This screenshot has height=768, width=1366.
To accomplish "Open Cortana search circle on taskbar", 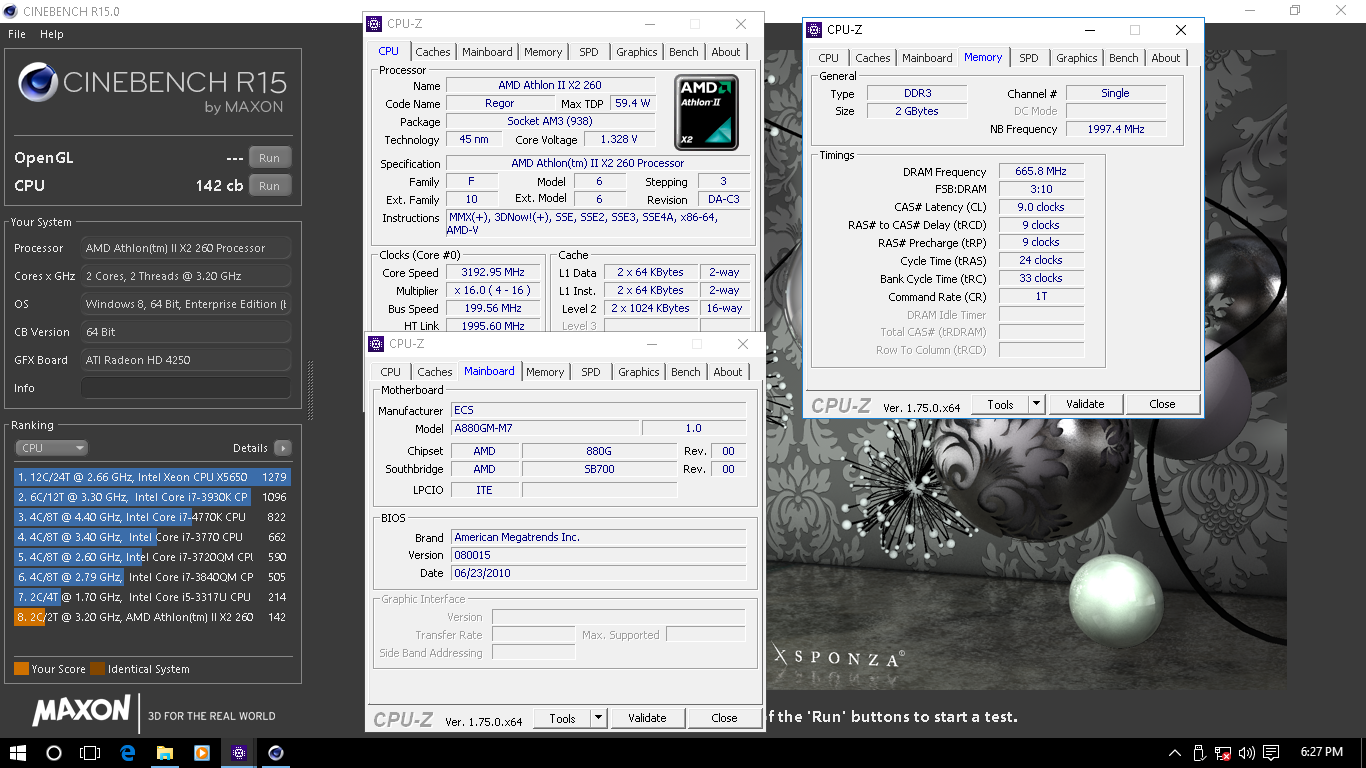I will point(54,753).
